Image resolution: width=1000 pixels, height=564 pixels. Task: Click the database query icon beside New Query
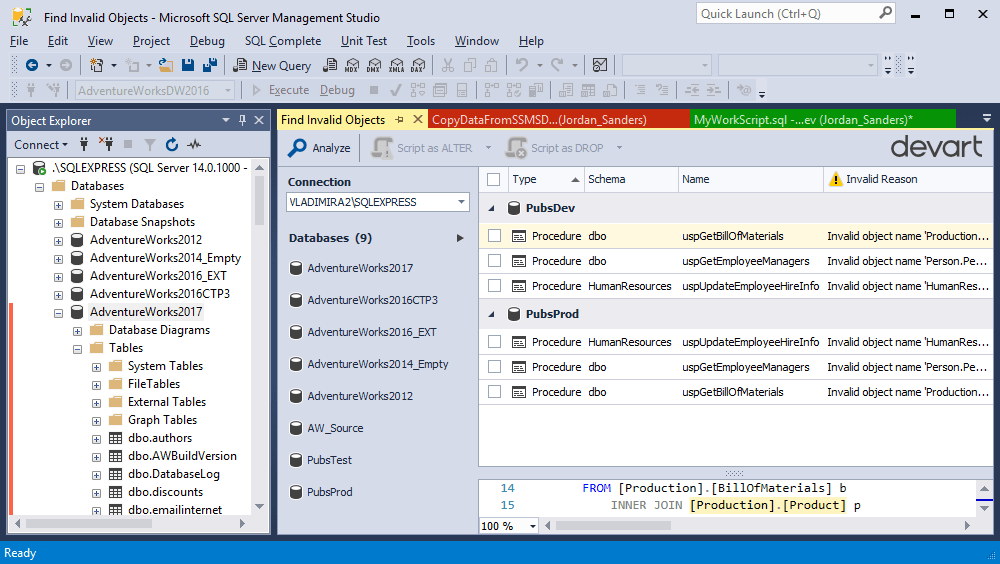point(330,65)
